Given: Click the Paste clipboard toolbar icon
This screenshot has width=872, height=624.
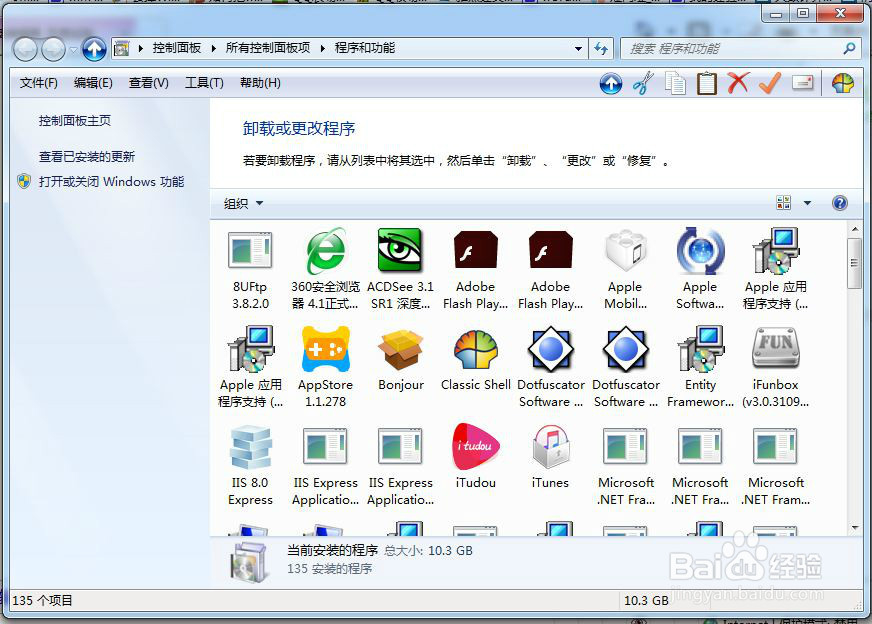Looking at the screenshot, I should pos(707,84).
